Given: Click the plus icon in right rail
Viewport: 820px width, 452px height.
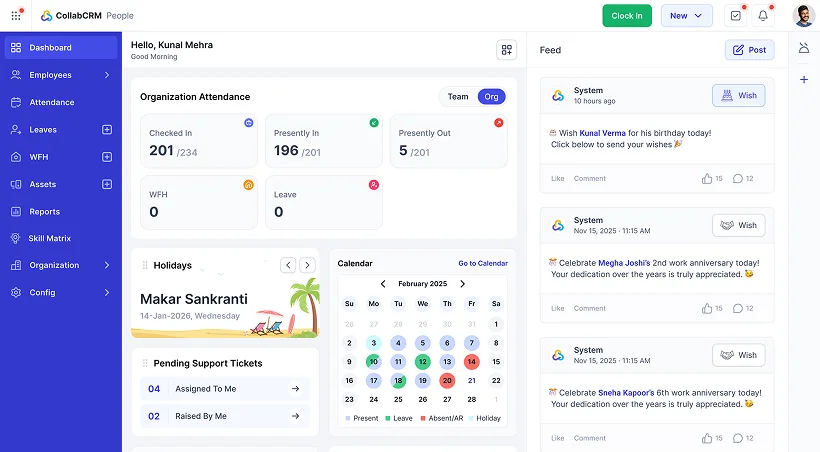Looking at the screenshot, I should tap(804, 80).
